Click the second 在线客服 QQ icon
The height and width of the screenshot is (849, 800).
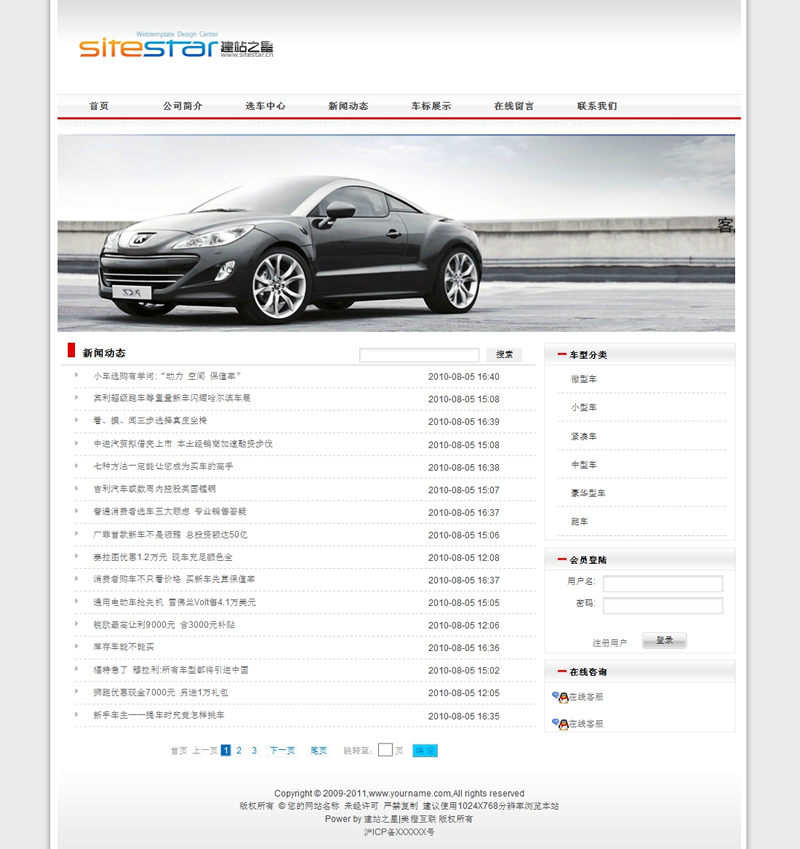pyautogui.click(x=559, y=723)
